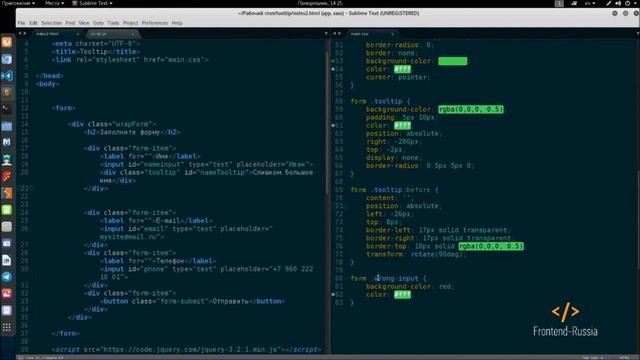Open the Selection menu
Screen dimensions: 640x360
(x=51, y=23)
